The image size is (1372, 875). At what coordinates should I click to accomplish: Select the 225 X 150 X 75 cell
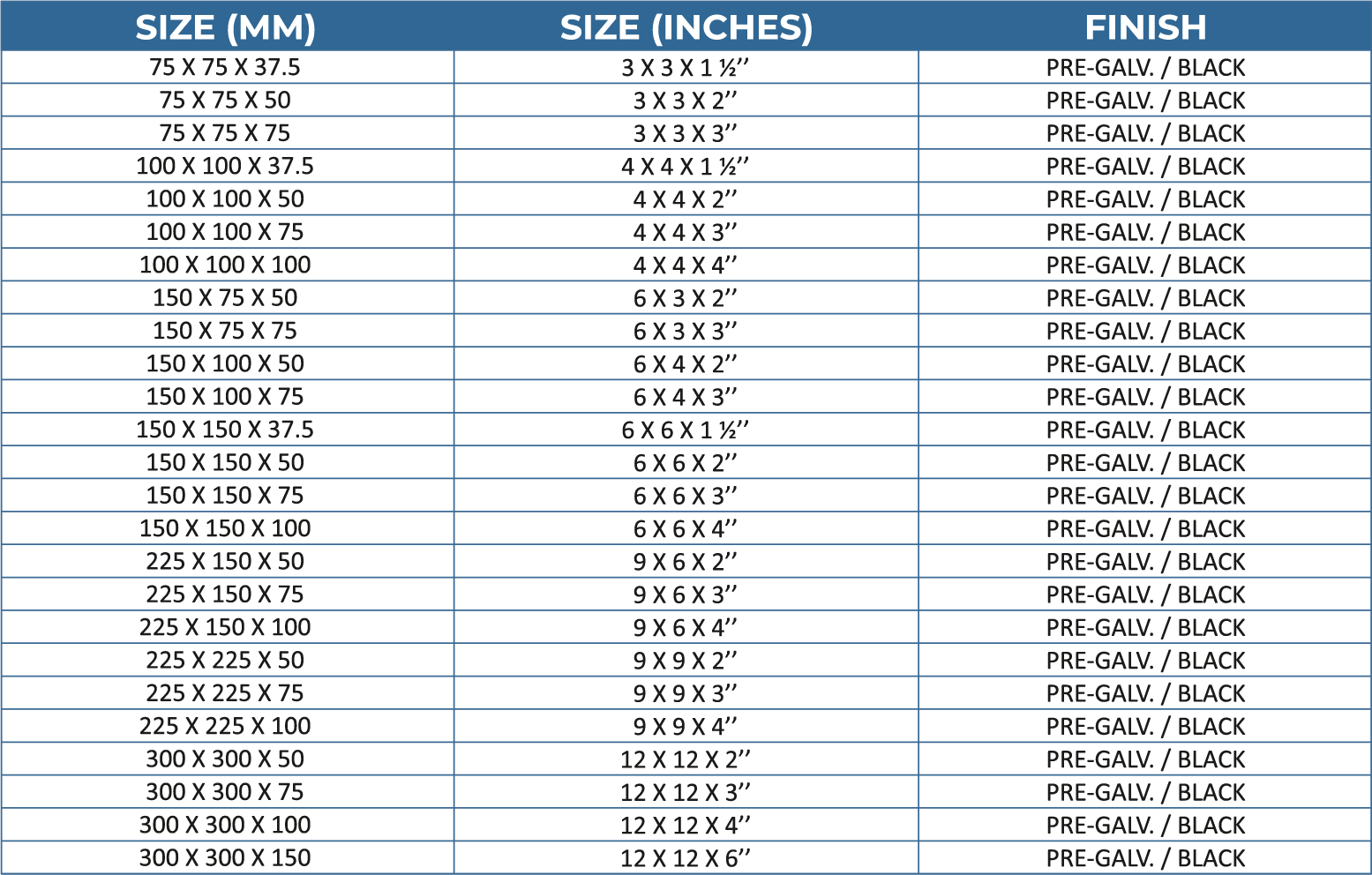point(225,595)
